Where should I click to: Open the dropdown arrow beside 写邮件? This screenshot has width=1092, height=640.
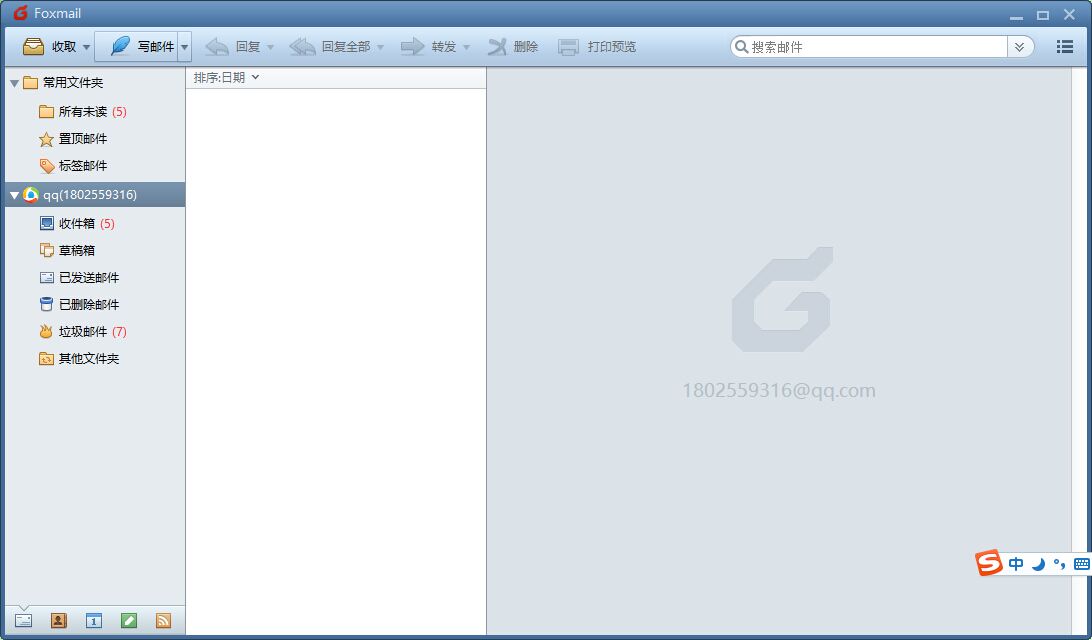(x=185, y=47)
